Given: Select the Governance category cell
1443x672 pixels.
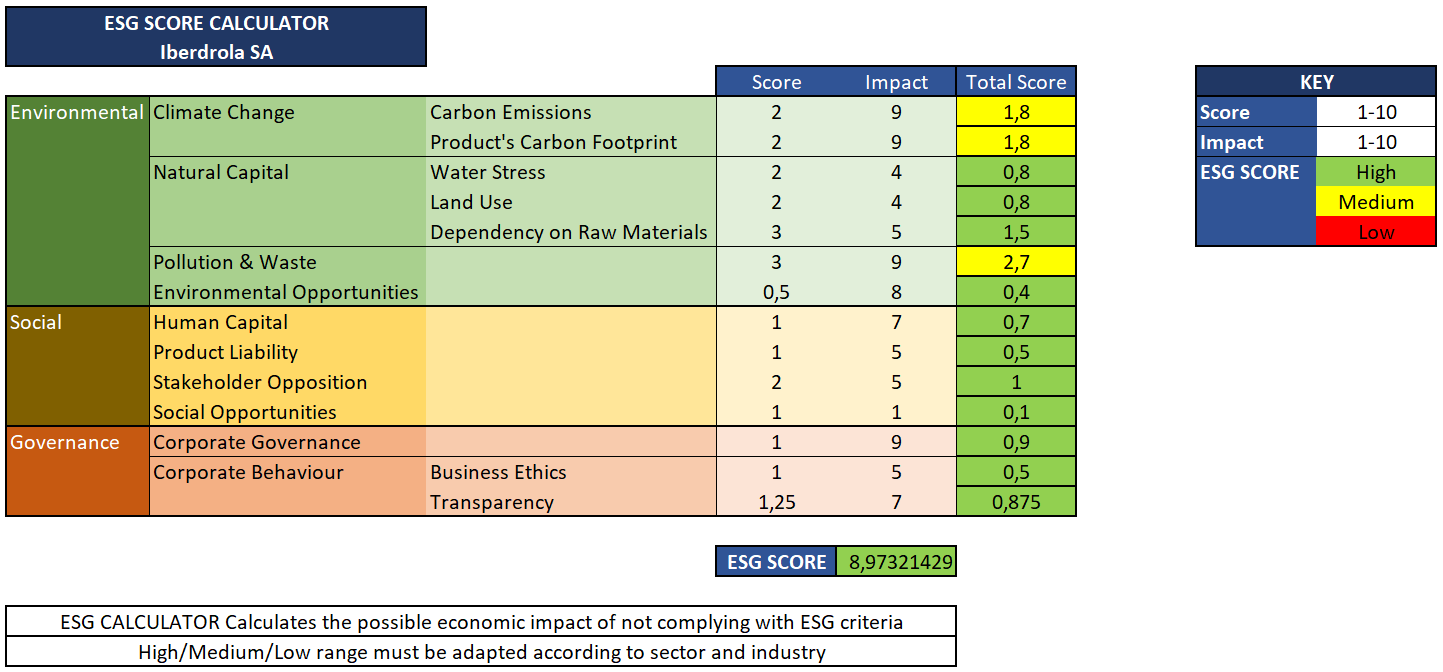Looking at the screenshot, I should click(x=77, y=442).
